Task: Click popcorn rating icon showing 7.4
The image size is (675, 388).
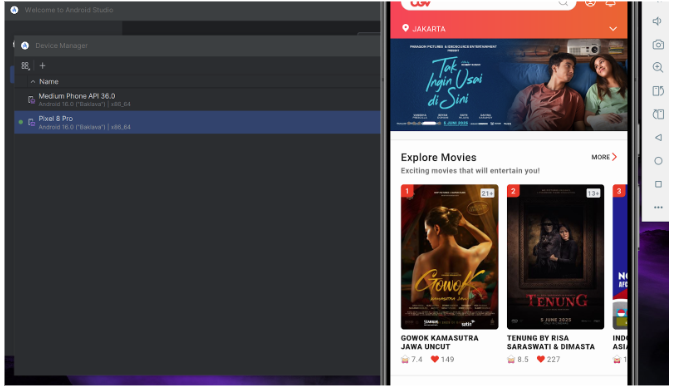Action: tap(405, 359)
